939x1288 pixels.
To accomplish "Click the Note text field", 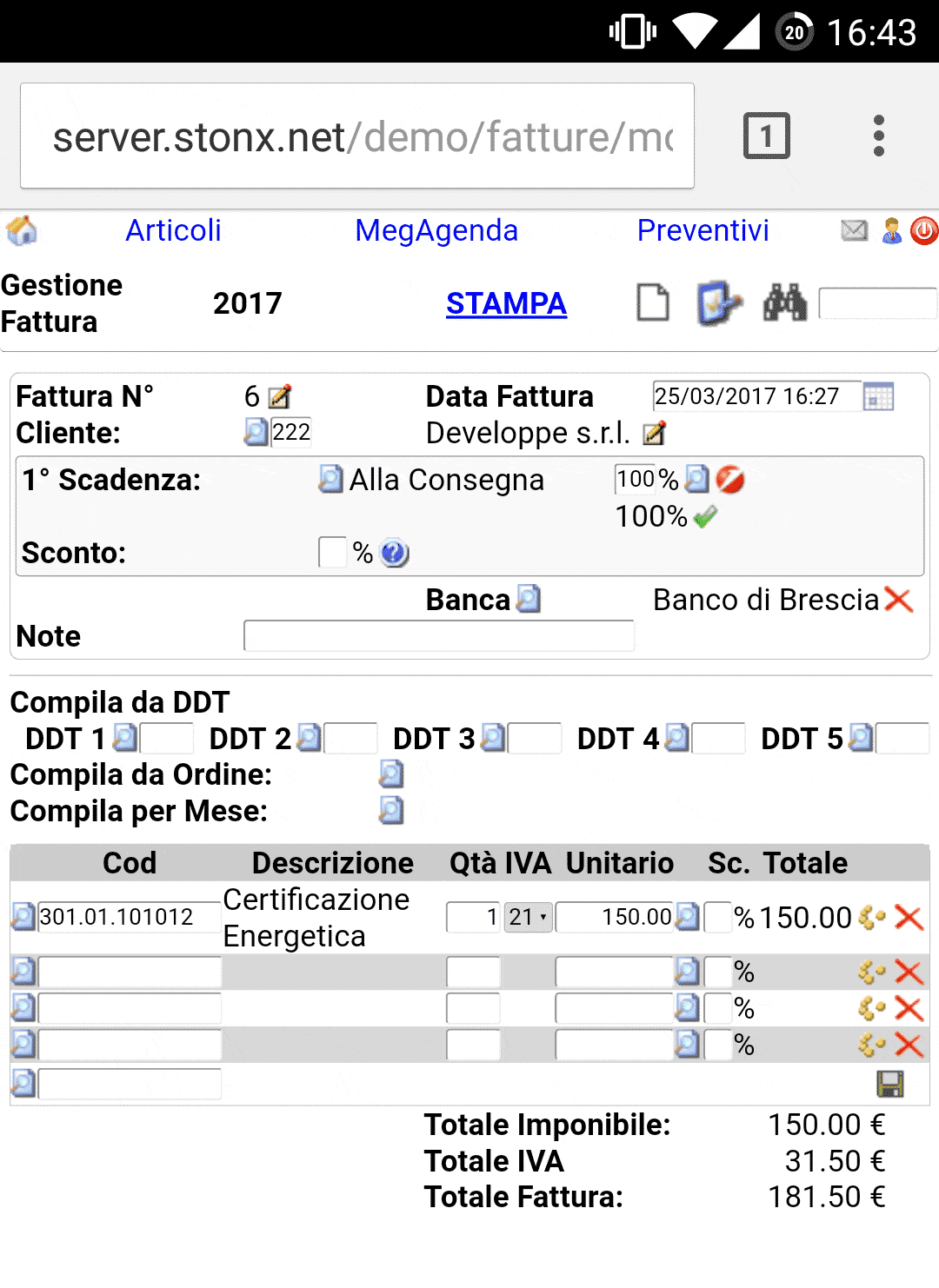I will (438, 636).
